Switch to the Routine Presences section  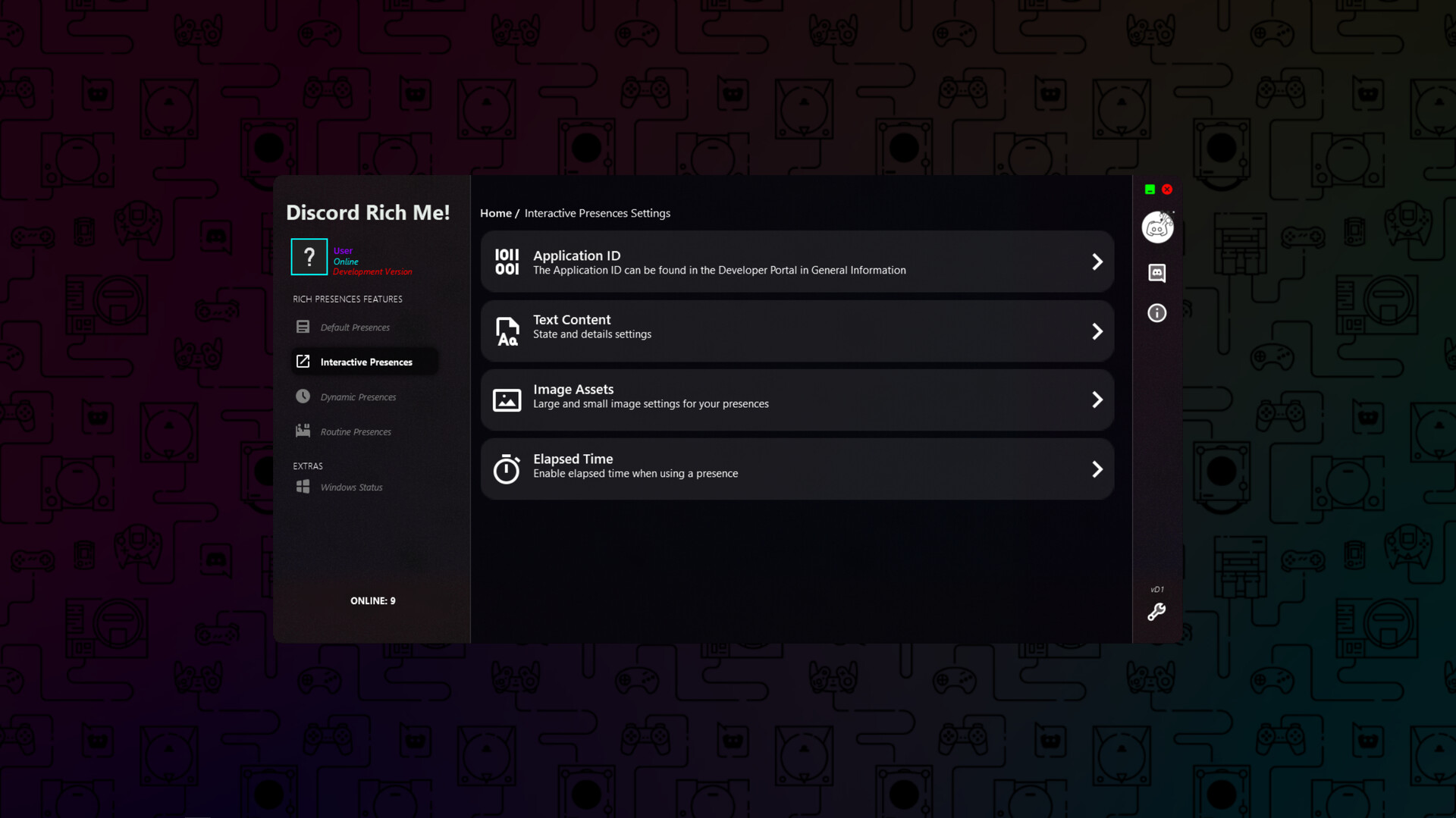click(355, 431)
